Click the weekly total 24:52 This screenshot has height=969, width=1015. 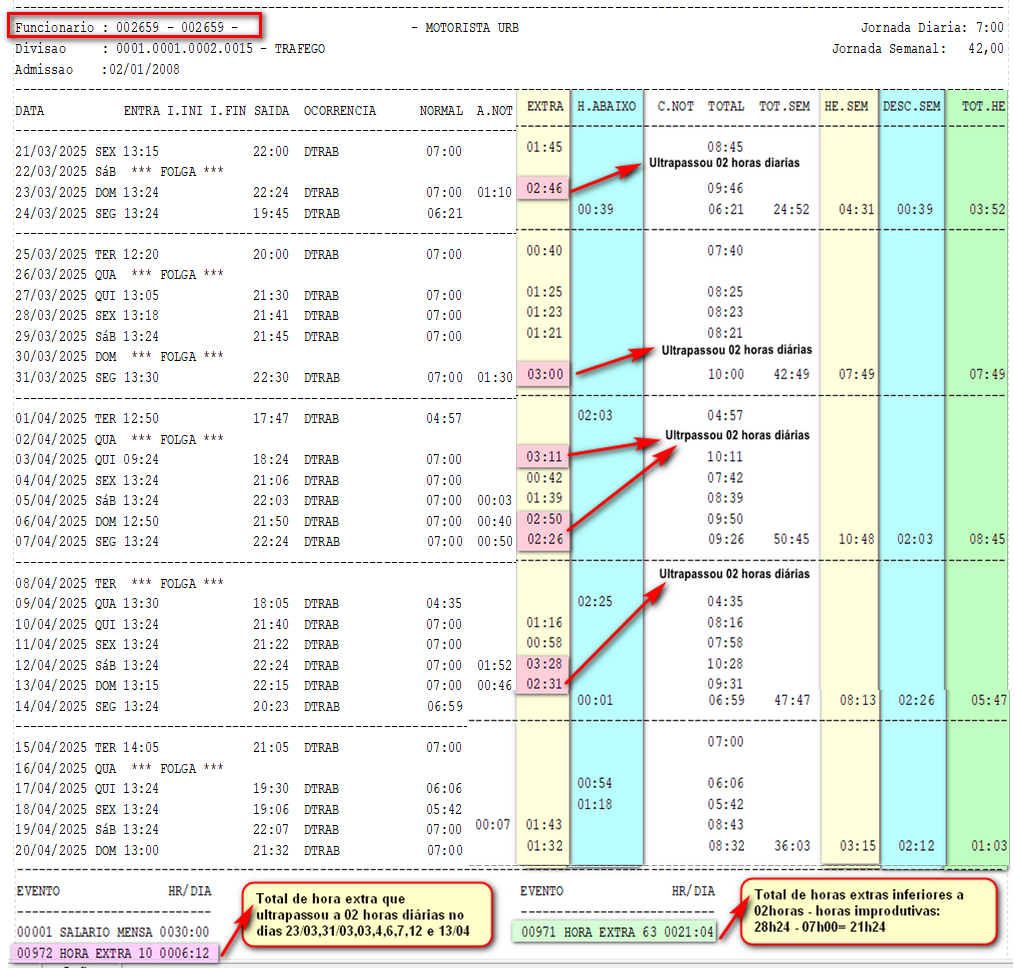pyautogui.click(x=791, y=210)
